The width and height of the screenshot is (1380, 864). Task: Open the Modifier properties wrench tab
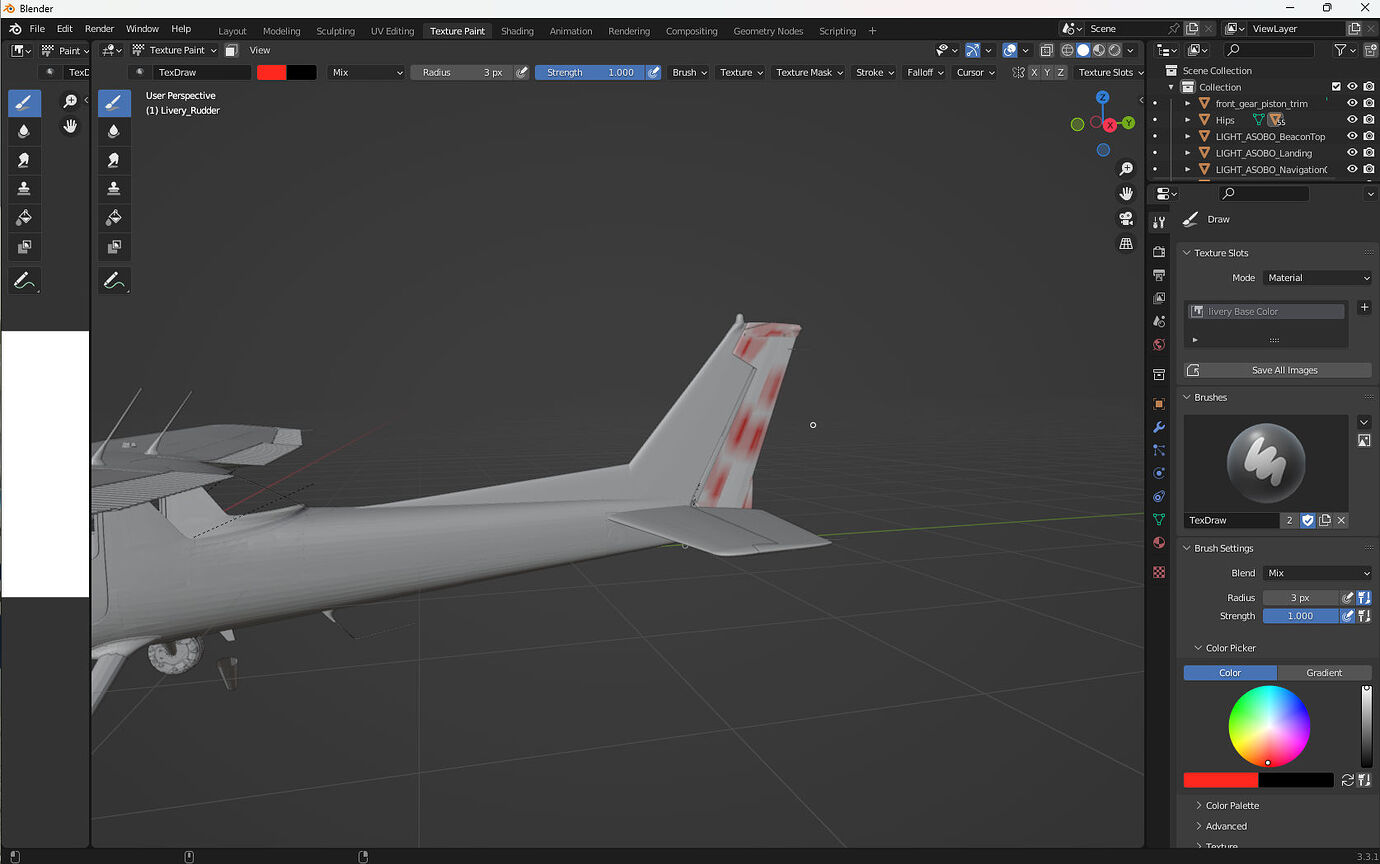pyautogui.click(x=1158, y=427)
